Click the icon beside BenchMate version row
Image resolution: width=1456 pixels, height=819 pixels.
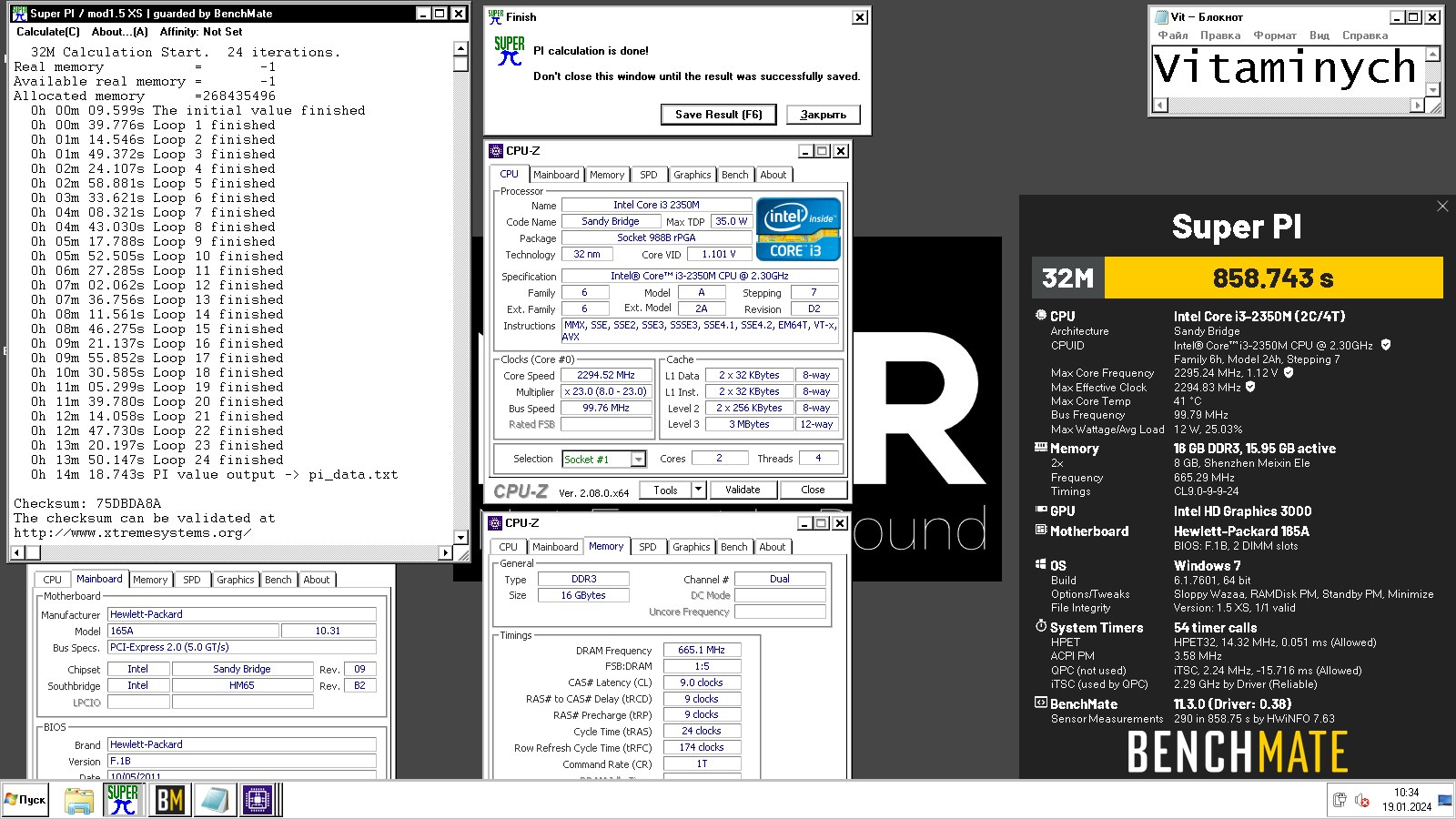coord(1041,703)
